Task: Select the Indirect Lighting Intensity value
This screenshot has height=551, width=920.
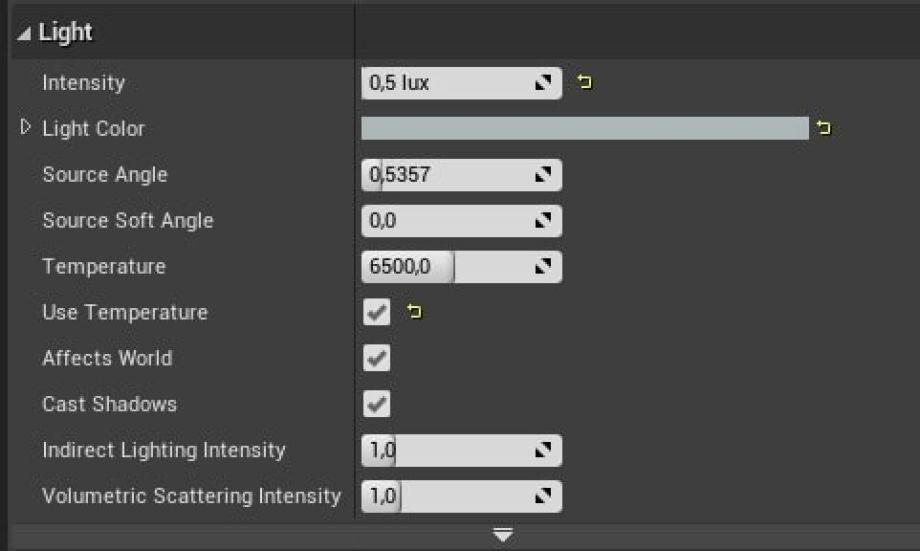Action: (440, 451)
